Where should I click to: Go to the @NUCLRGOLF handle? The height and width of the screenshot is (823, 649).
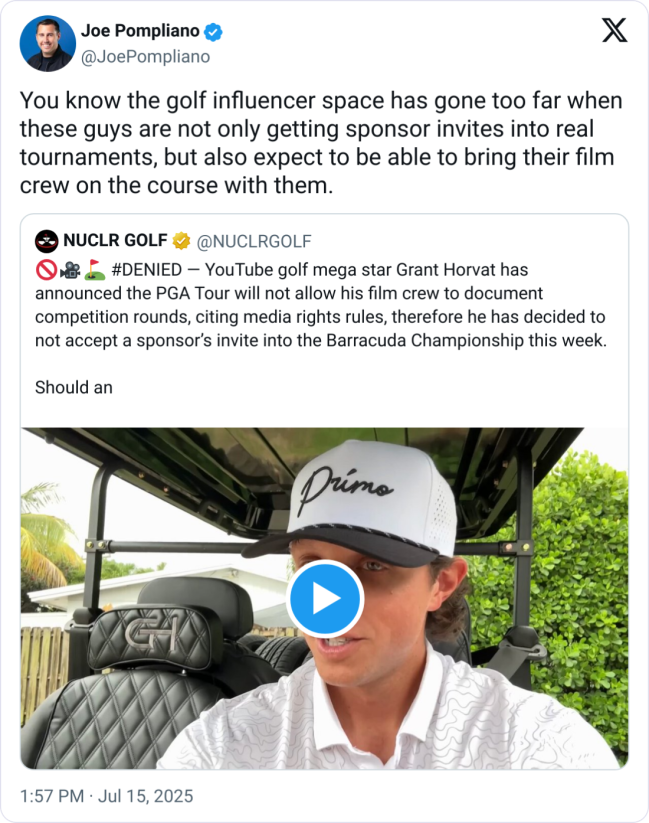[x=254, y=241]
